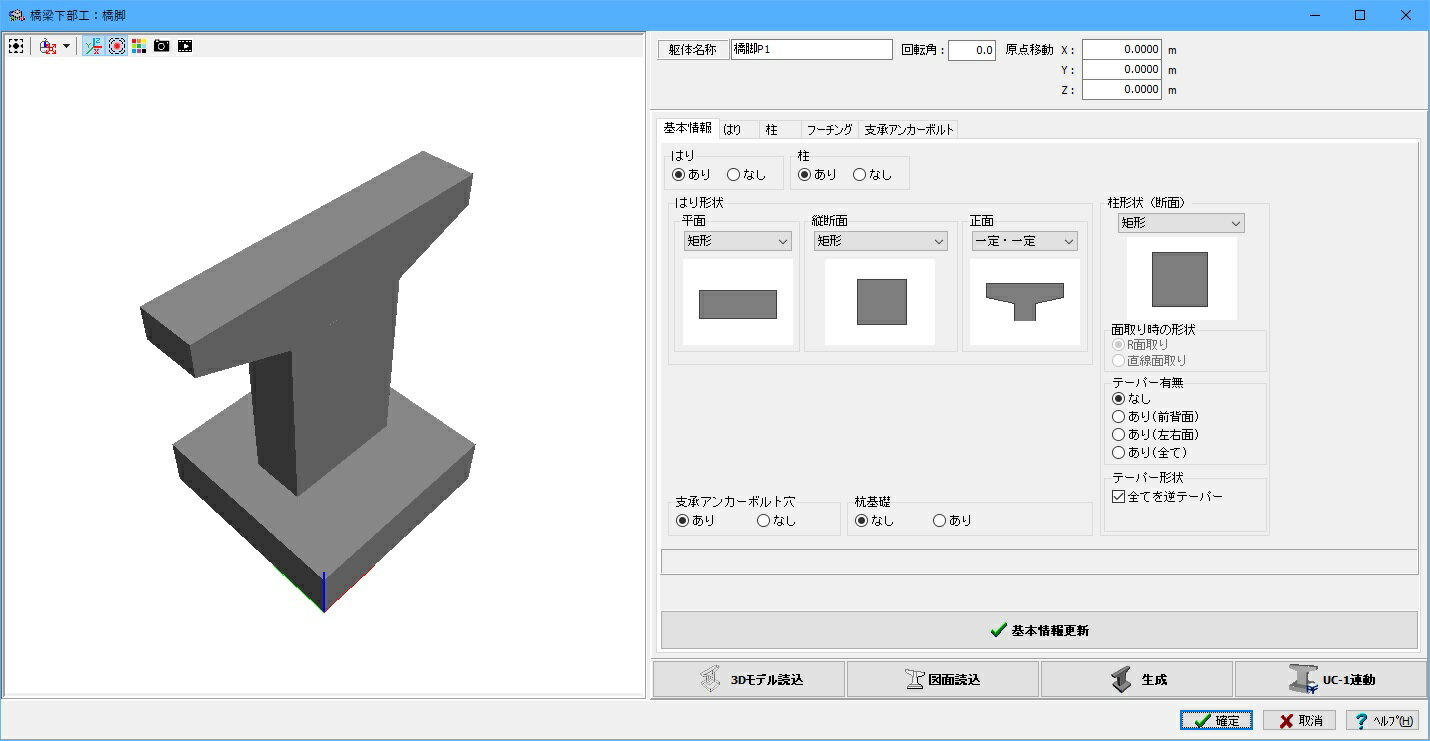This screenshot has width=1430, height=741.
Task: Expand the 正面 一定・一定 dropdown
Action: click(x=1025, y=241)
